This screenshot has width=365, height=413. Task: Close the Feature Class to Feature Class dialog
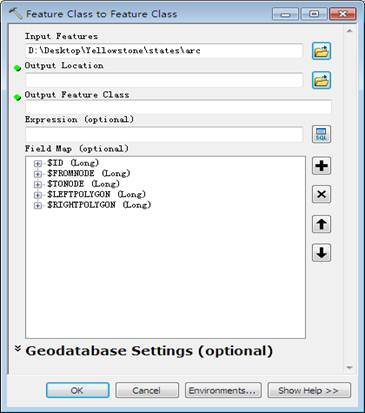tap(342, 14)
